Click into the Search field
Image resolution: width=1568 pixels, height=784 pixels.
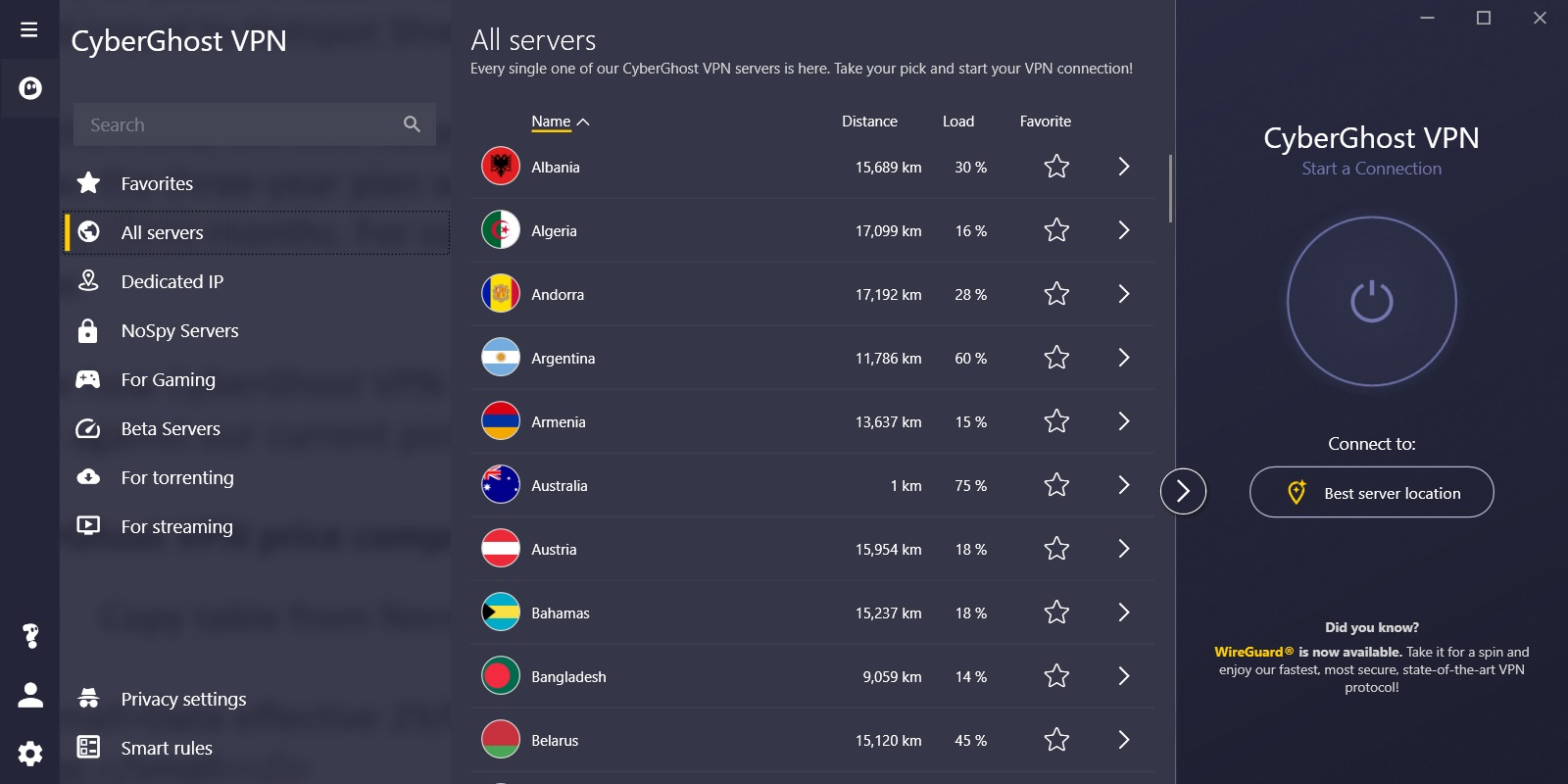(235, 124)
